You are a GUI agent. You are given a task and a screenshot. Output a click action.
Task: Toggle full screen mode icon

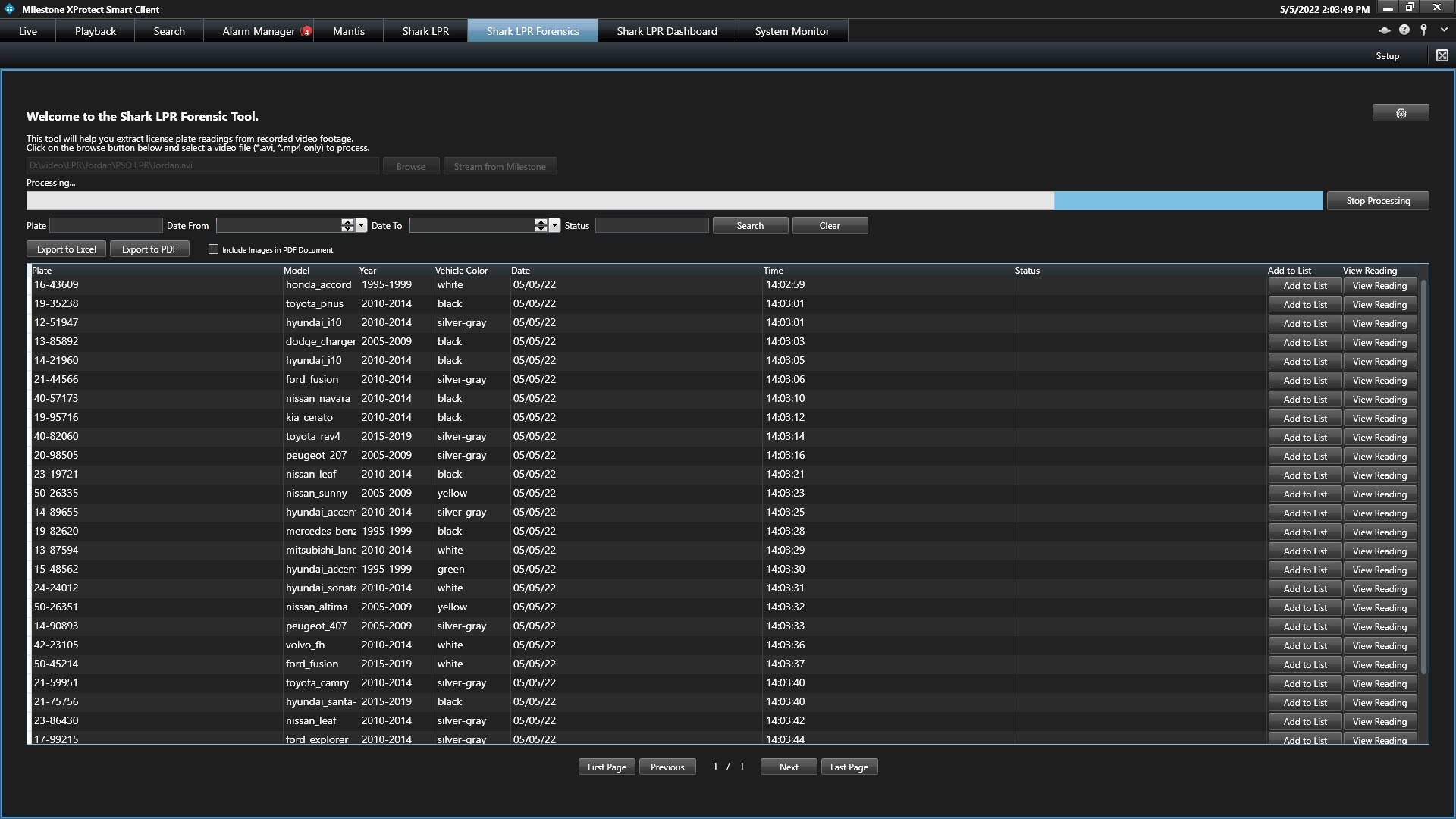pyautogui.click(x=1442, y=55)
